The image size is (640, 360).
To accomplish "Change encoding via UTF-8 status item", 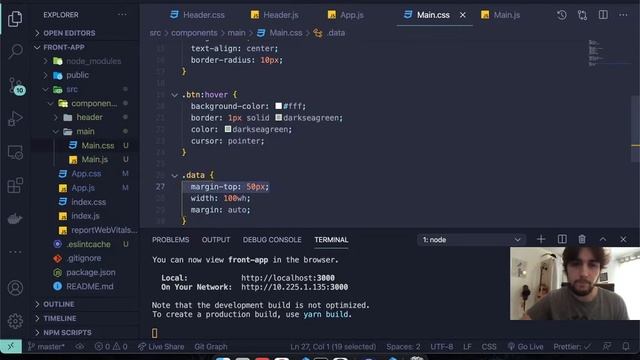I will [442, 347].
